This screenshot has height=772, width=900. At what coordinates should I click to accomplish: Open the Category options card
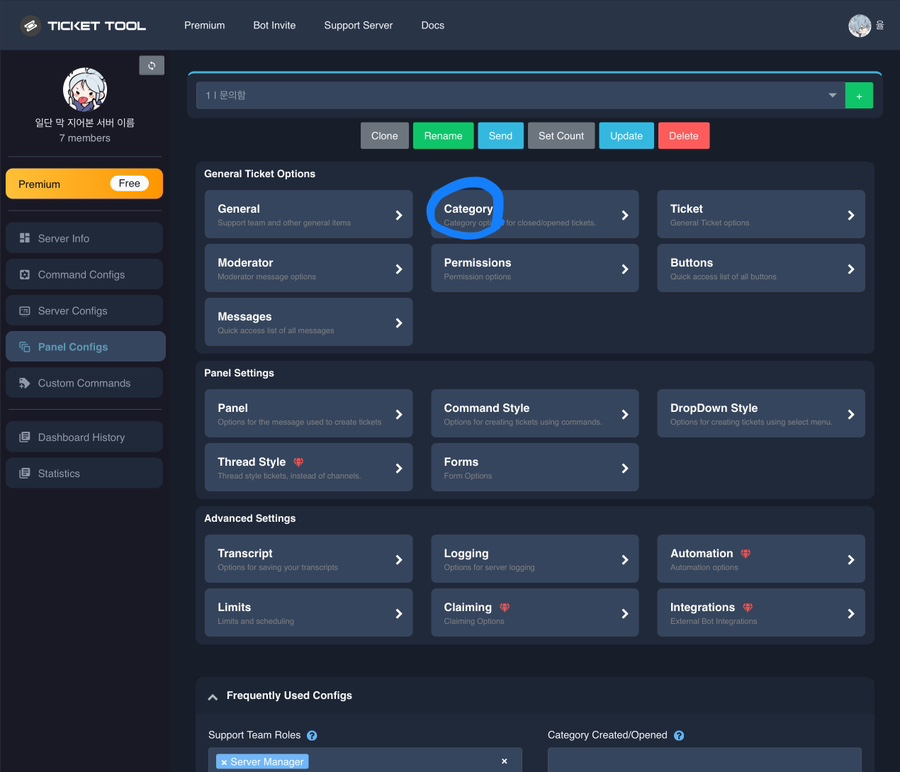click(534, 214)
